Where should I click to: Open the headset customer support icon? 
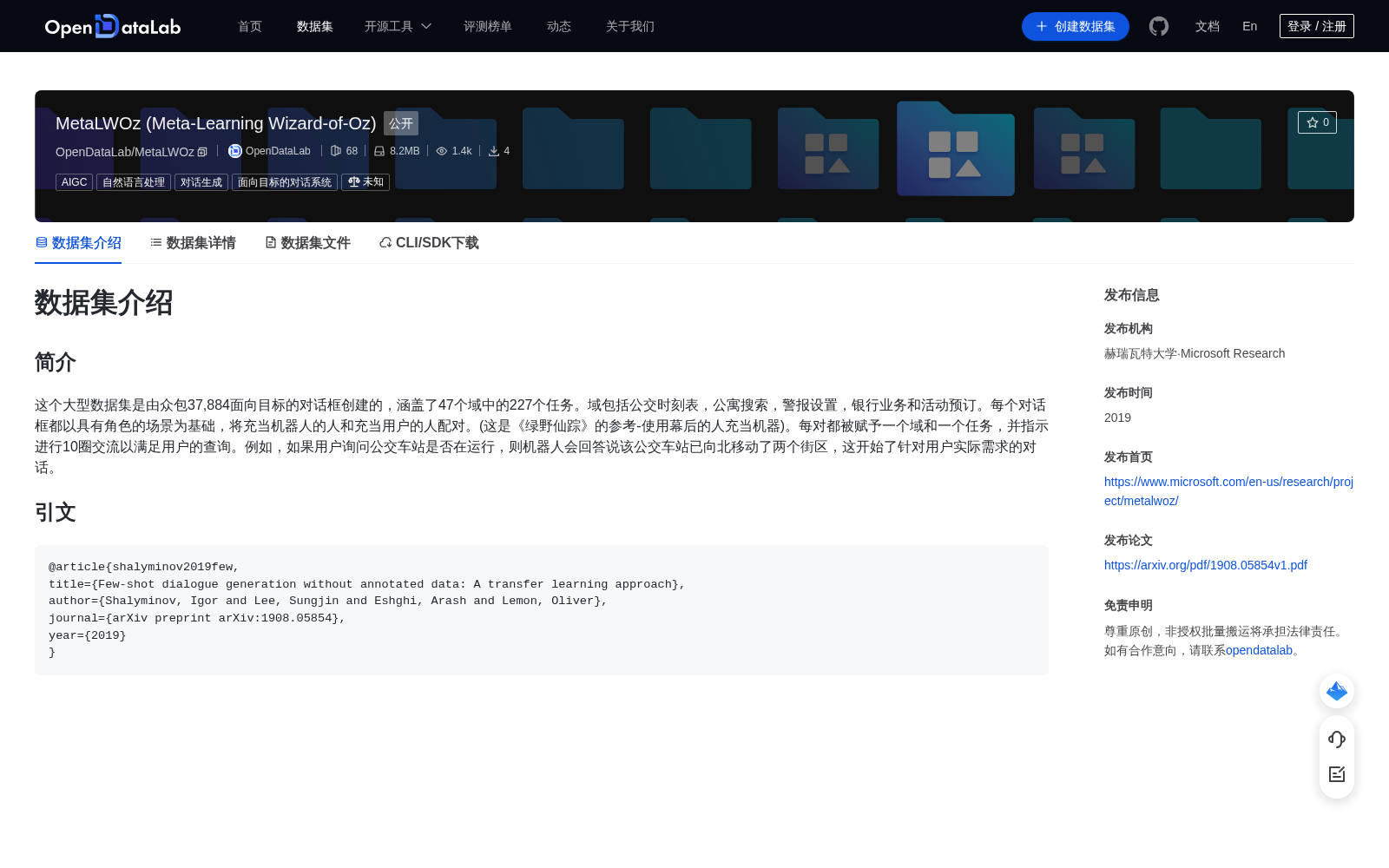pyautogui.click(x=1337, y=740)
